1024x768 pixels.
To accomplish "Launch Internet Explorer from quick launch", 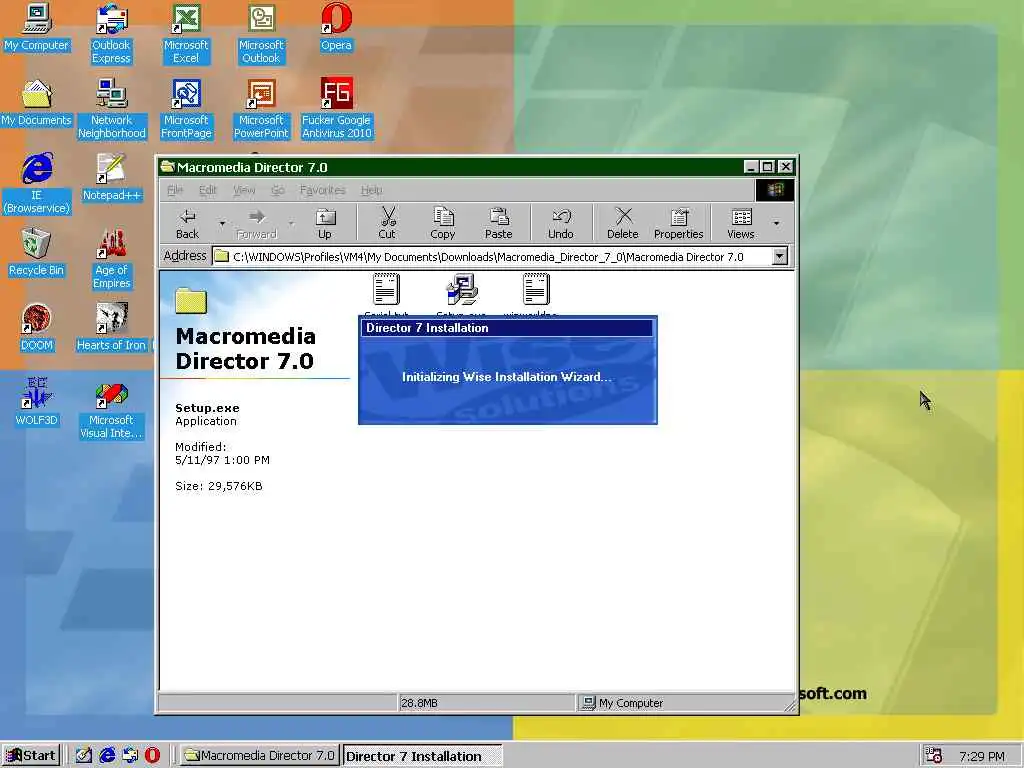I will coord(107,756).
